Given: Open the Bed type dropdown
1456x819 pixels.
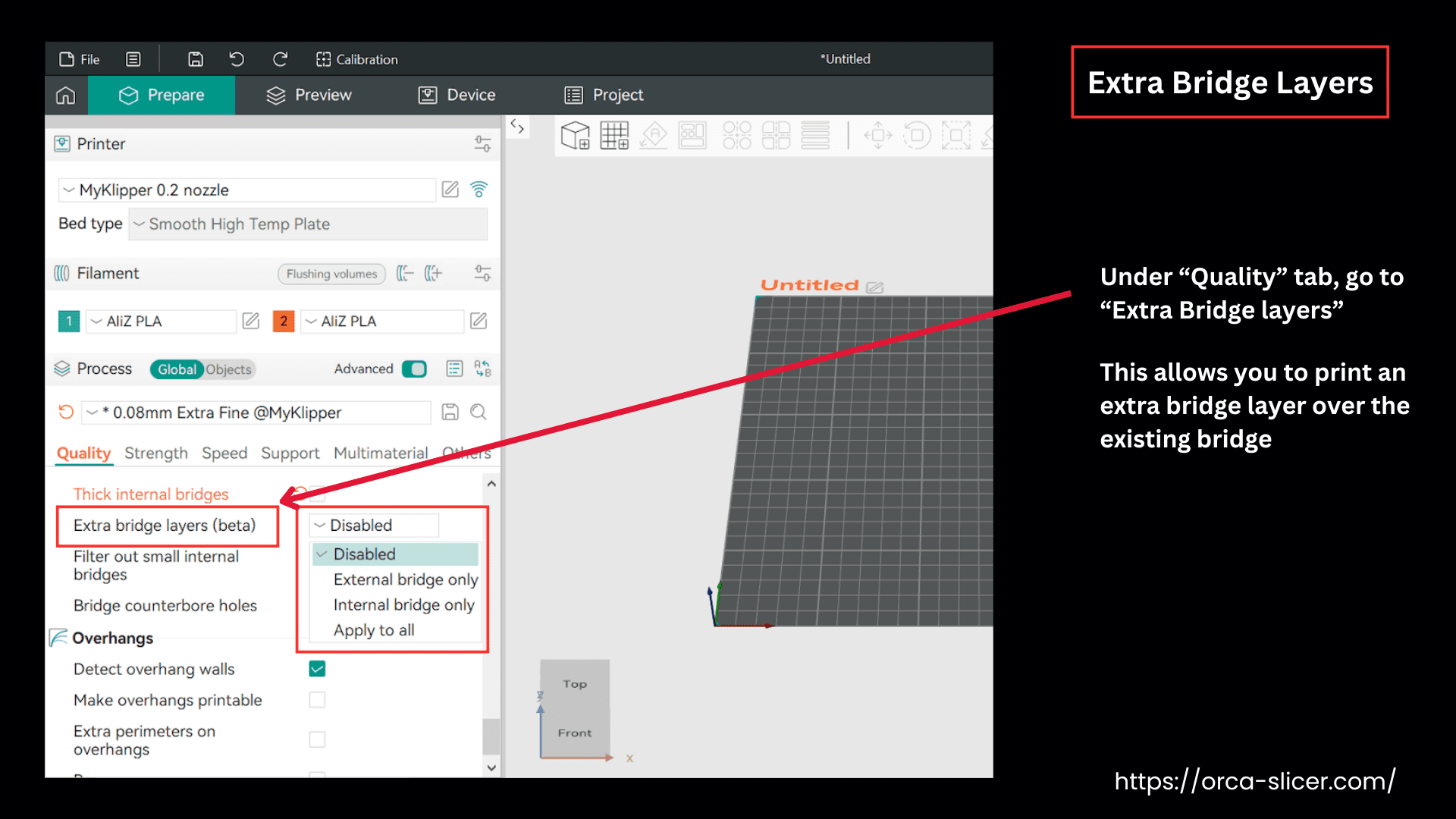Looking at the screenshot, I should point(307,224).
